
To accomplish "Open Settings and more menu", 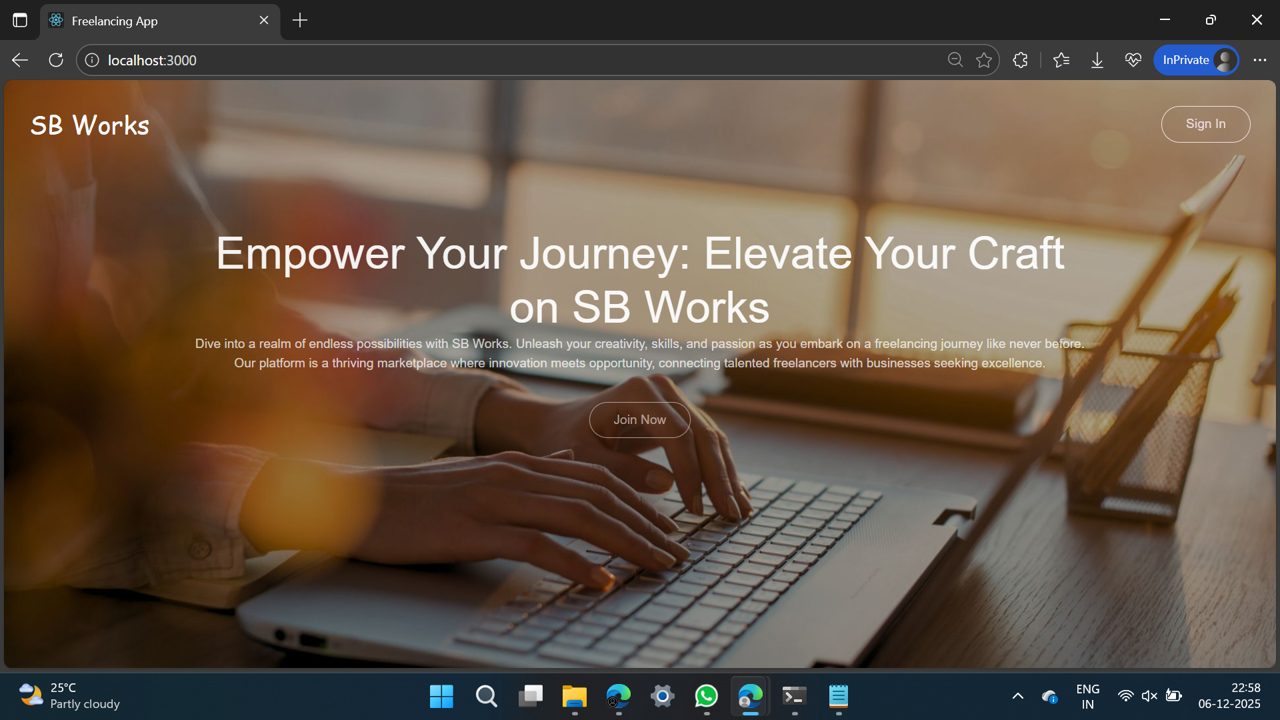I will (1259, 60).
